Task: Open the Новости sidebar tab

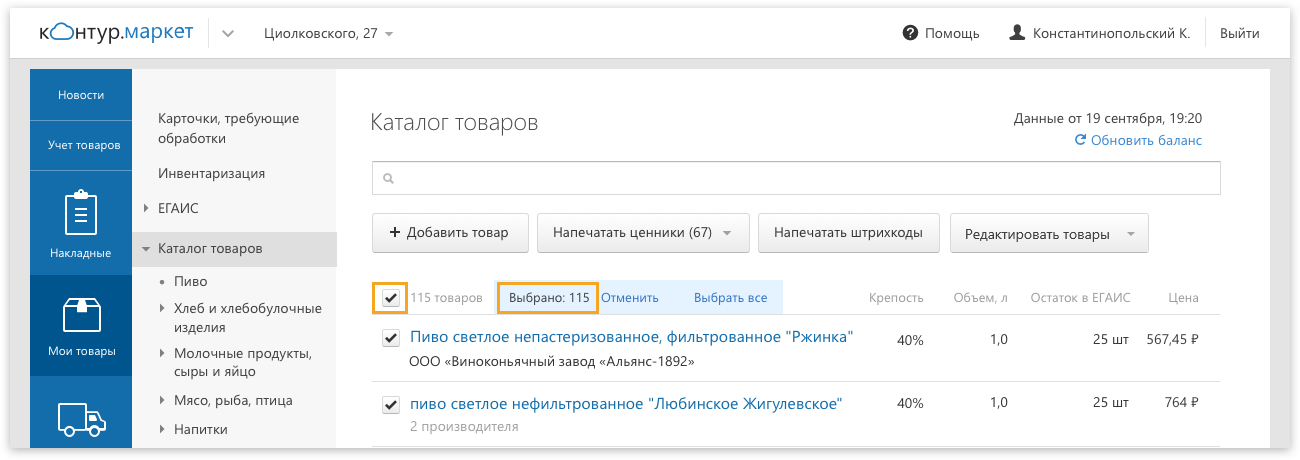Action: pos(81,95)
